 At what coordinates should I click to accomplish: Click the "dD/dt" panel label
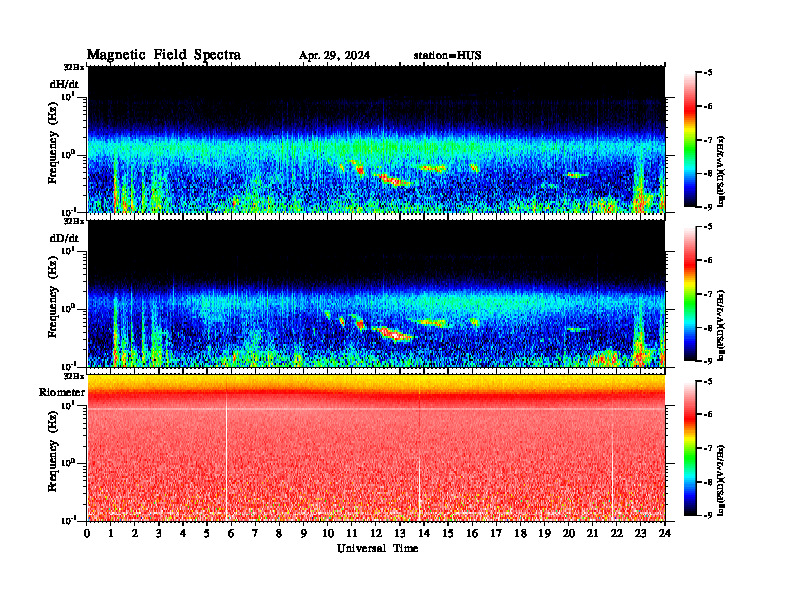(x=64, y=238)
